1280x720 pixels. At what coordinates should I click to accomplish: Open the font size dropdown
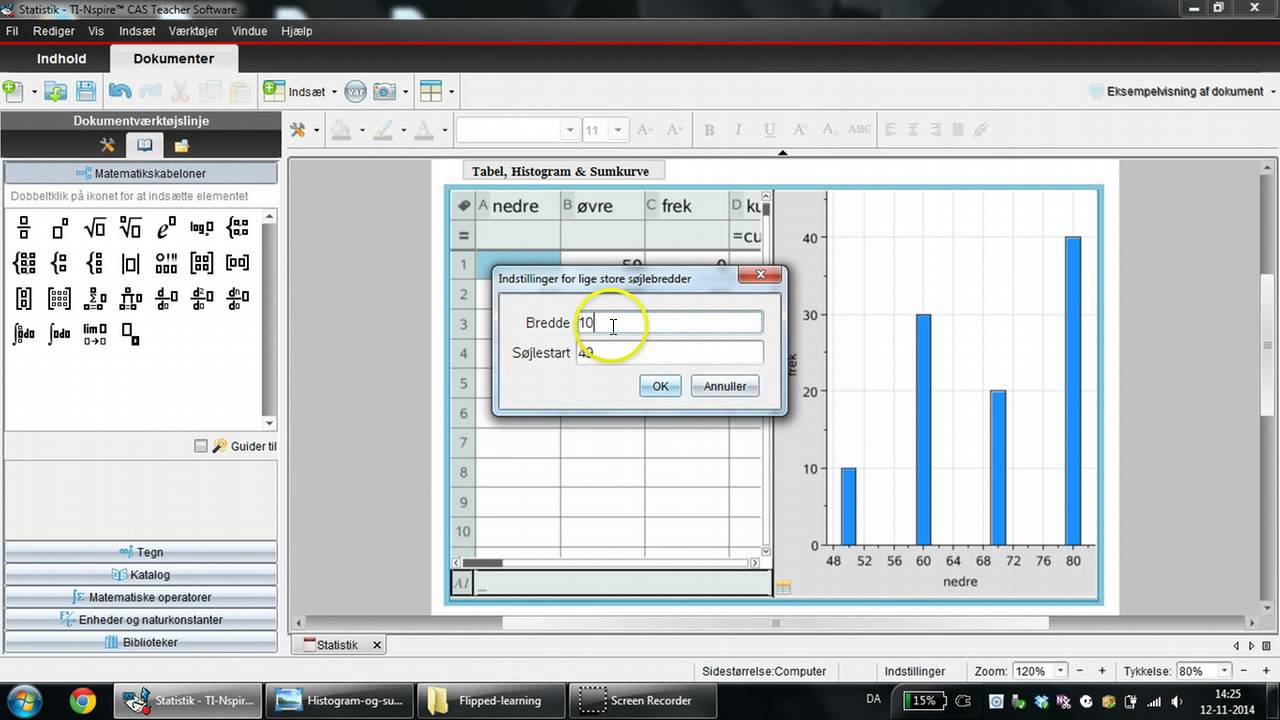619,130
